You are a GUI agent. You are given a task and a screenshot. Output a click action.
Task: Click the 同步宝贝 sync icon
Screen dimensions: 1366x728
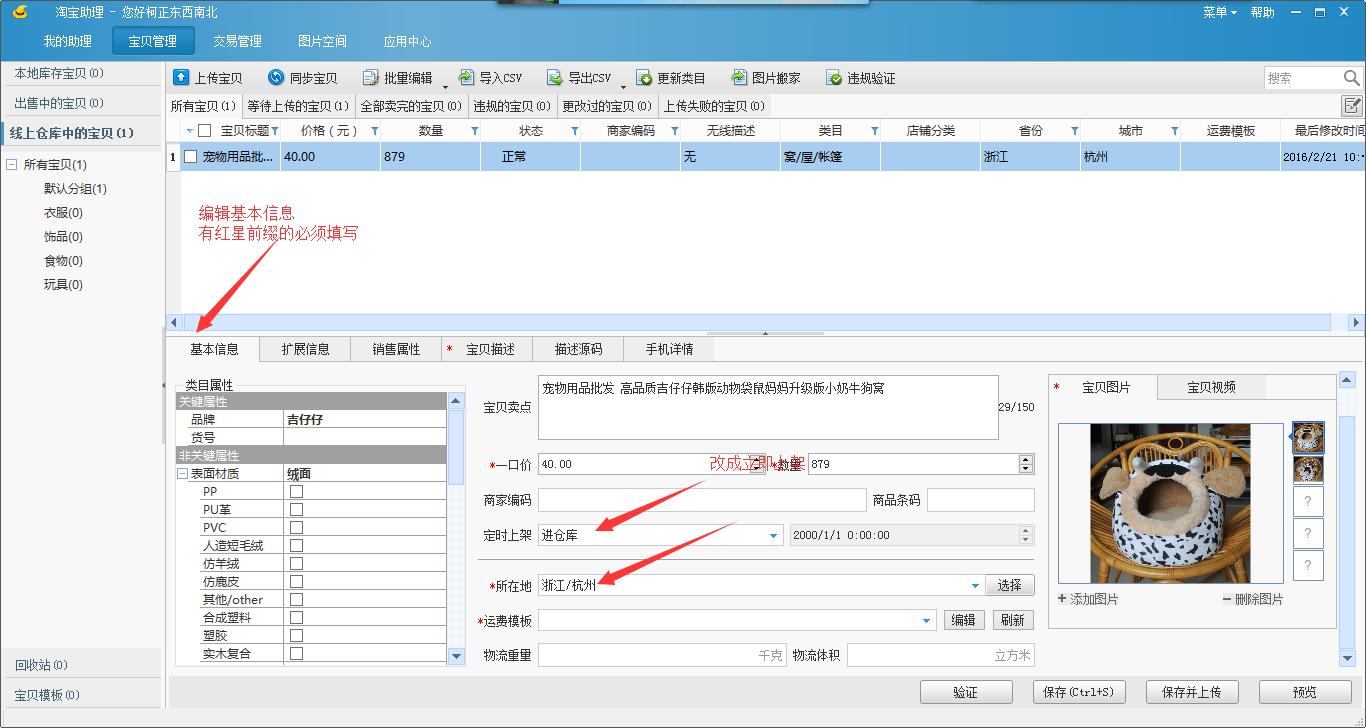point(274,77)
